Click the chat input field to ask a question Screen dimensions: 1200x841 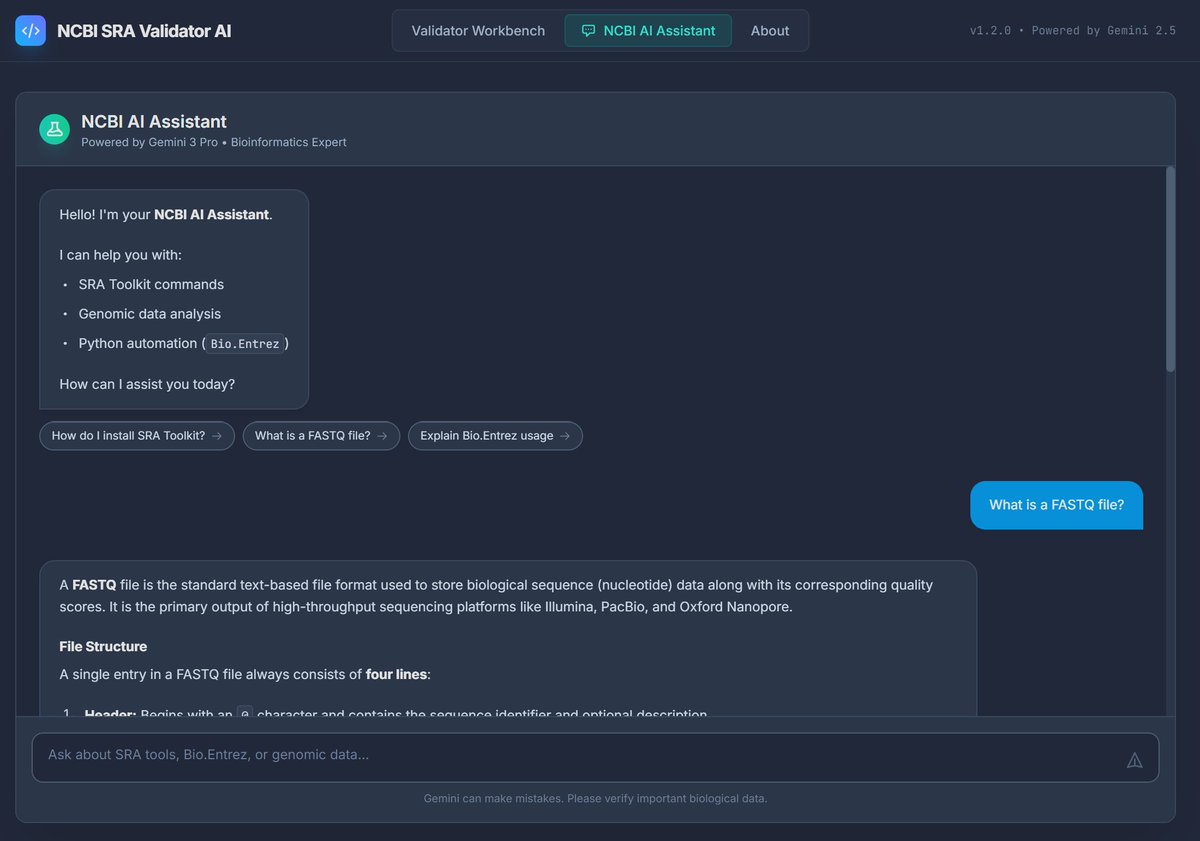point(595,757)
